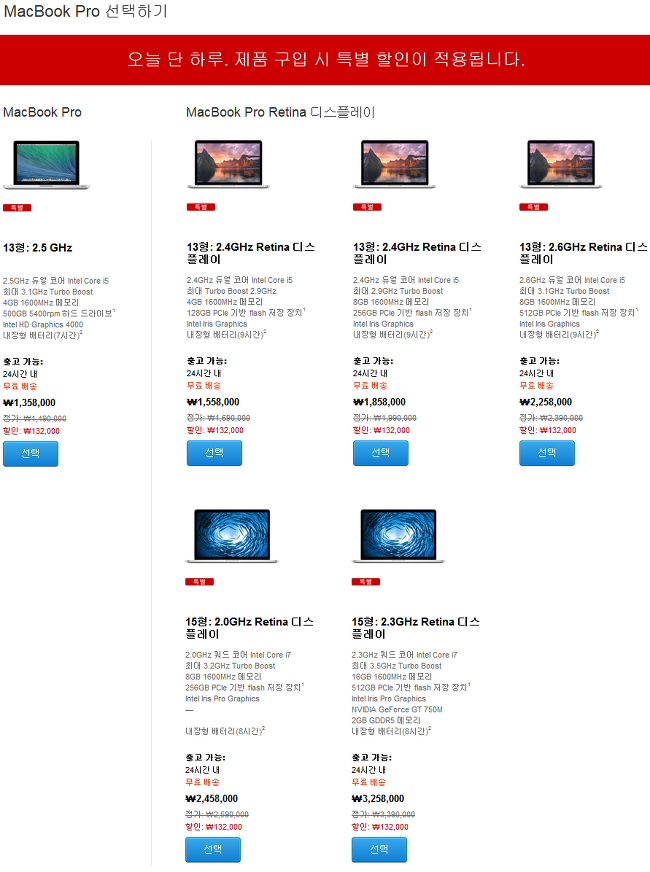Select the Retina model priced ₩1,858,000
This screenshot has width=650, height=872.
[380, 453]
